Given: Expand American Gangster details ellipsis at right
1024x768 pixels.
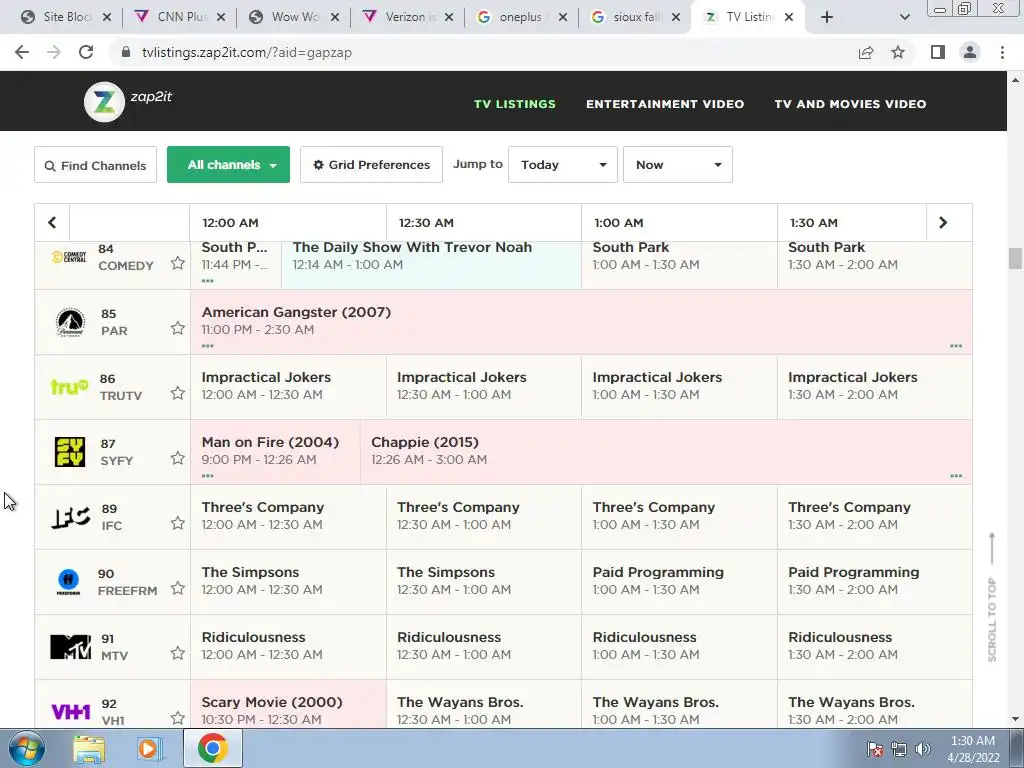Looking at the screenshot, I should point(956,345).
